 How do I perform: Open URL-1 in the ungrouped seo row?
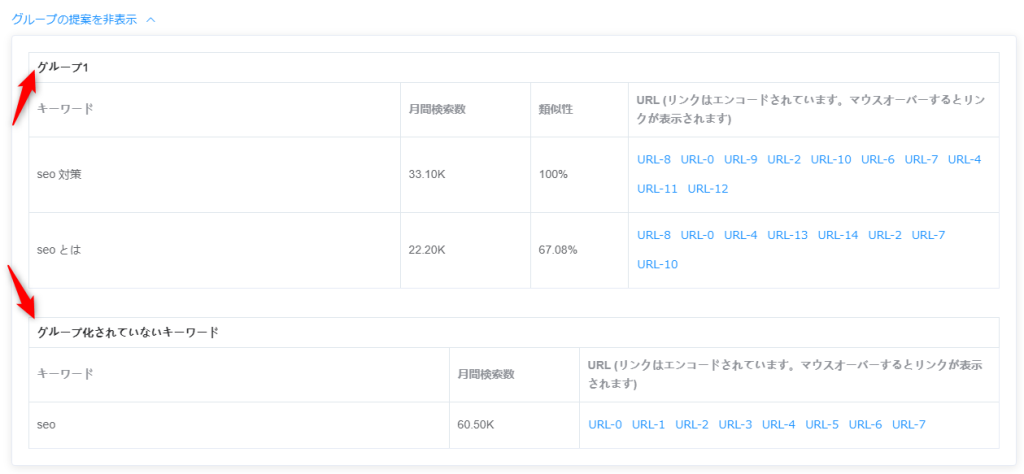pos(648,424)
